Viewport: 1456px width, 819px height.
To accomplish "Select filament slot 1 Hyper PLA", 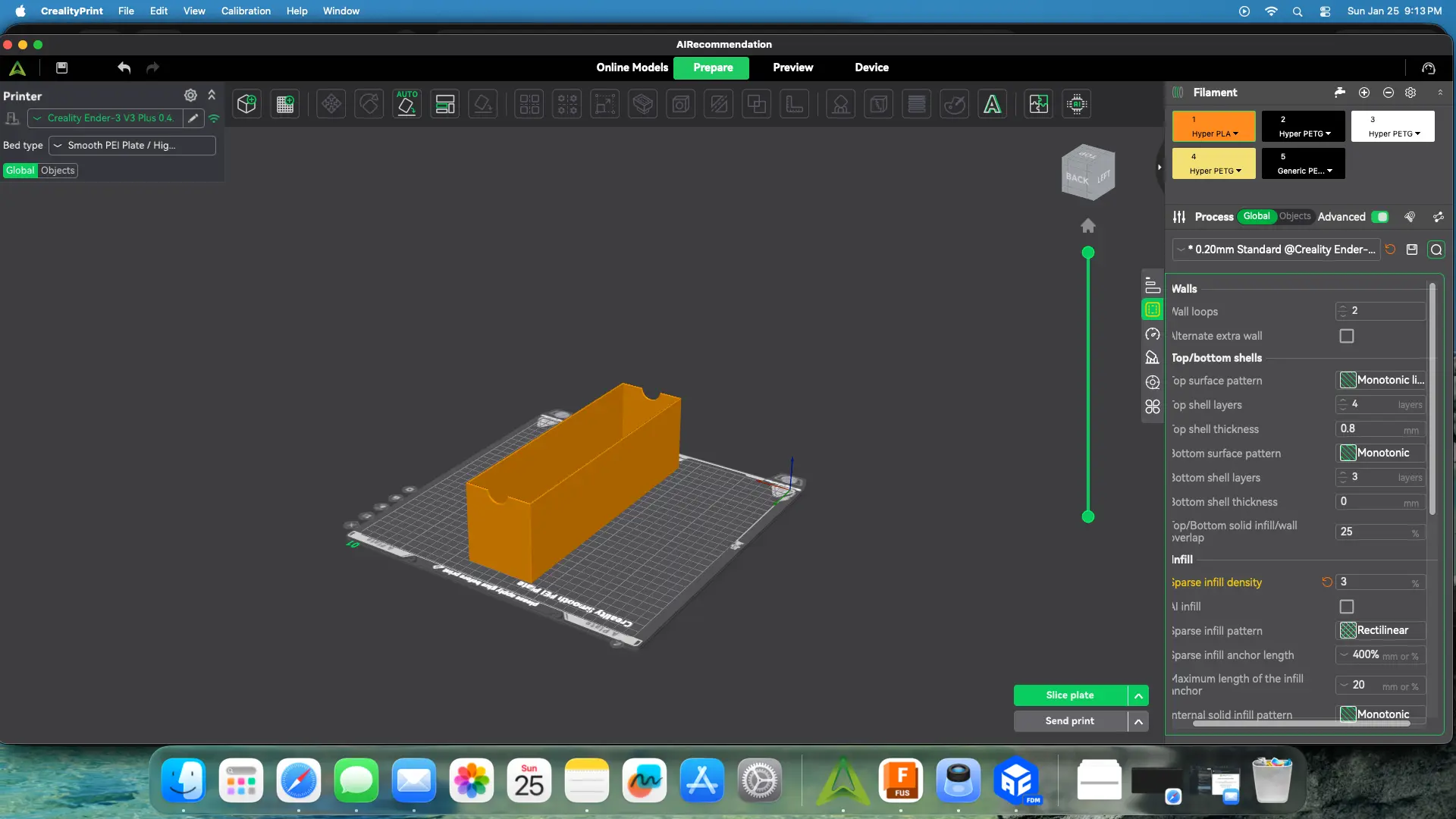I will pos(1214,127).
